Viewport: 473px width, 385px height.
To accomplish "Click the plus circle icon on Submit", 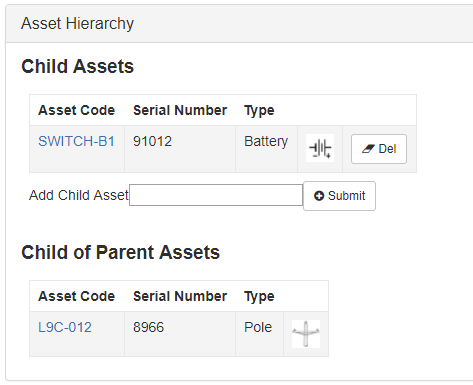I will pyautogui.click(x=319, y=196).
